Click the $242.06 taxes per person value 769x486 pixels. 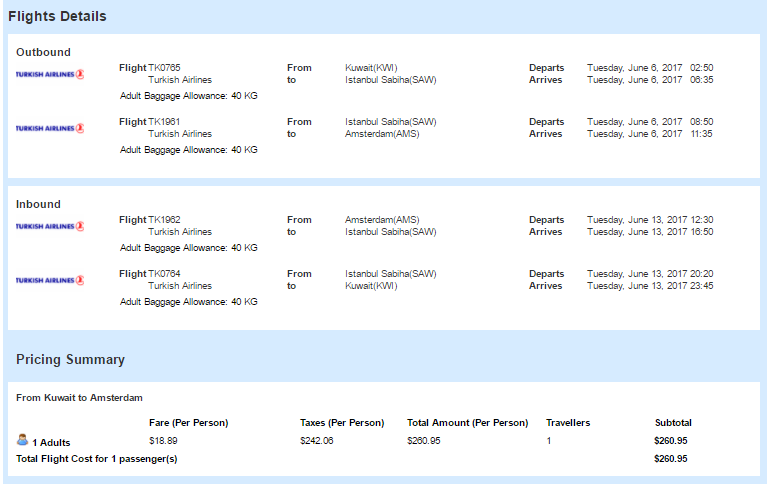click(x=316, y=442)
